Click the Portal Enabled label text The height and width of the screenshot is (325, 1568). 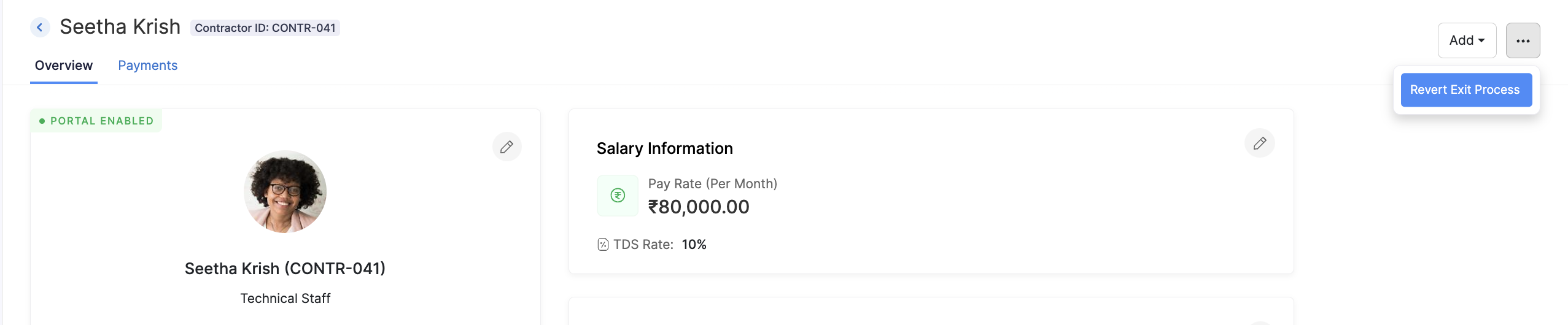(x=102, y=121)
